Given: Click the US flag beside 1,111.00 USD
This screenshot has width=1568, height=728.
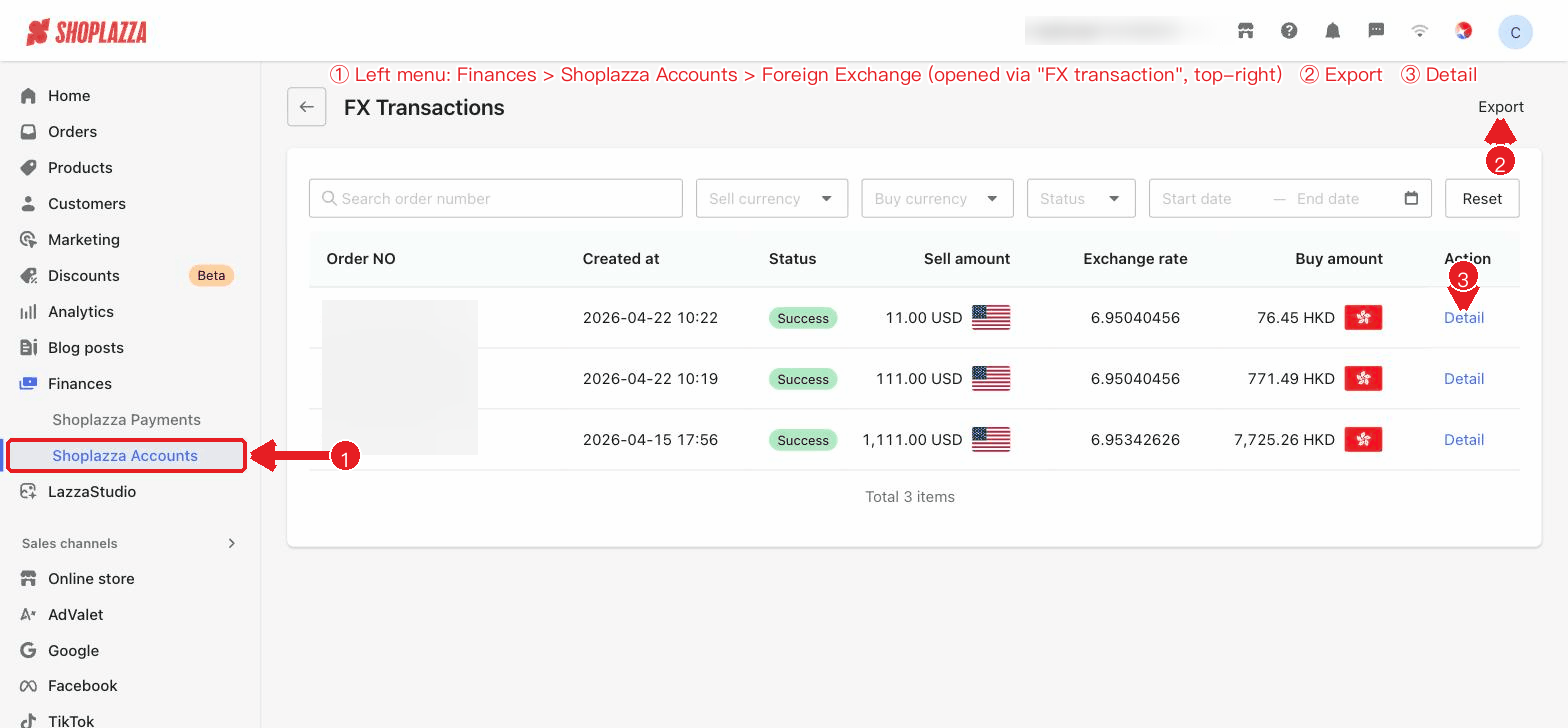Looking at the screenshot, I should 991,440.
